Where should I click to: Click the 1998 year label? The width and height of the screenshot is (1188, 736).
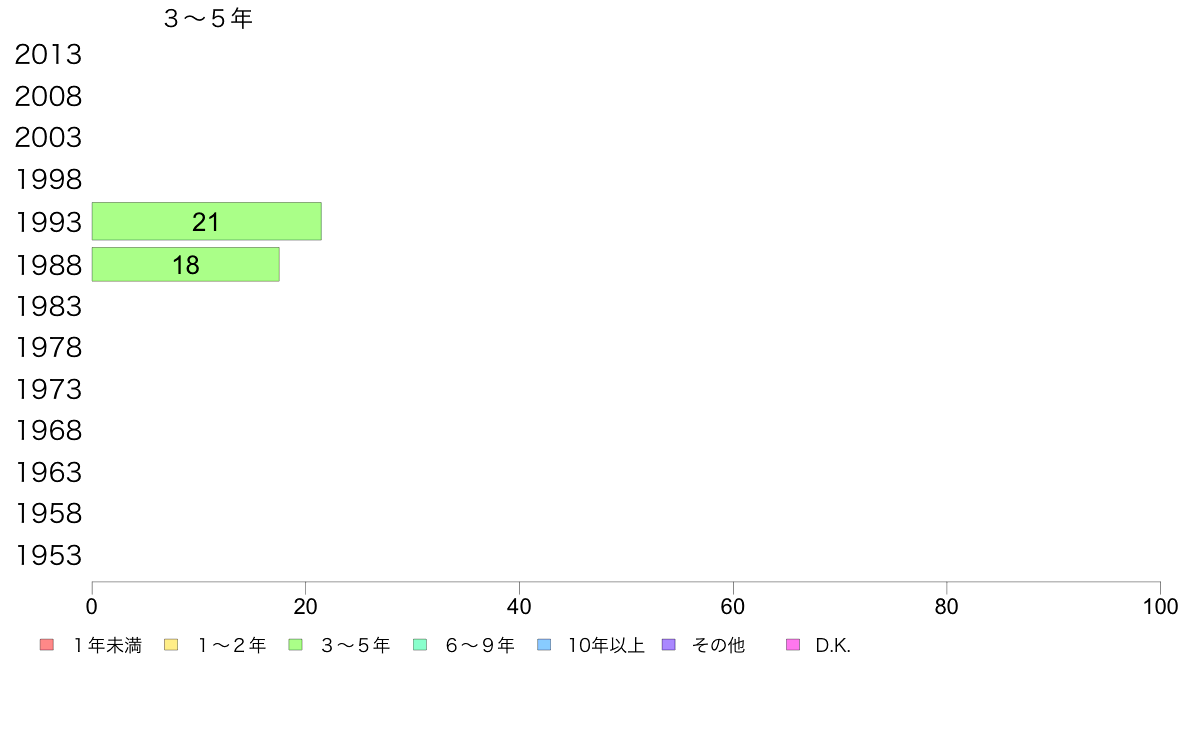tap(48, 180)
